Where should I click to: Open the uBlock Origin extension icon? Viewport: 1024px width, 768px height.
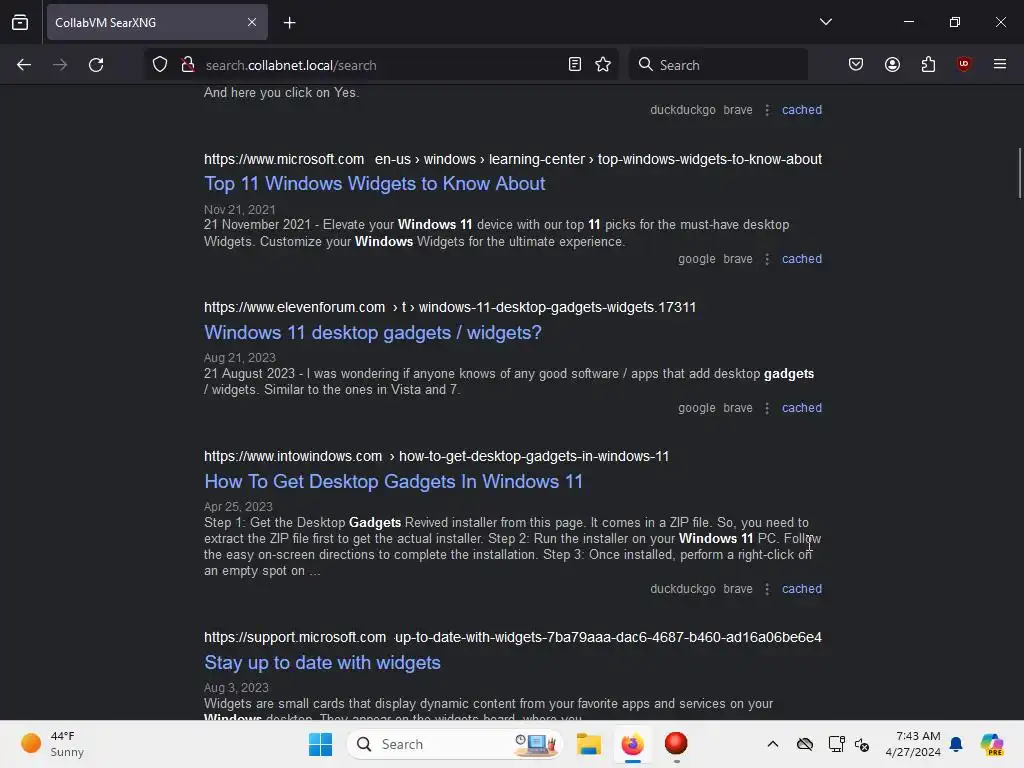[963, 65]
